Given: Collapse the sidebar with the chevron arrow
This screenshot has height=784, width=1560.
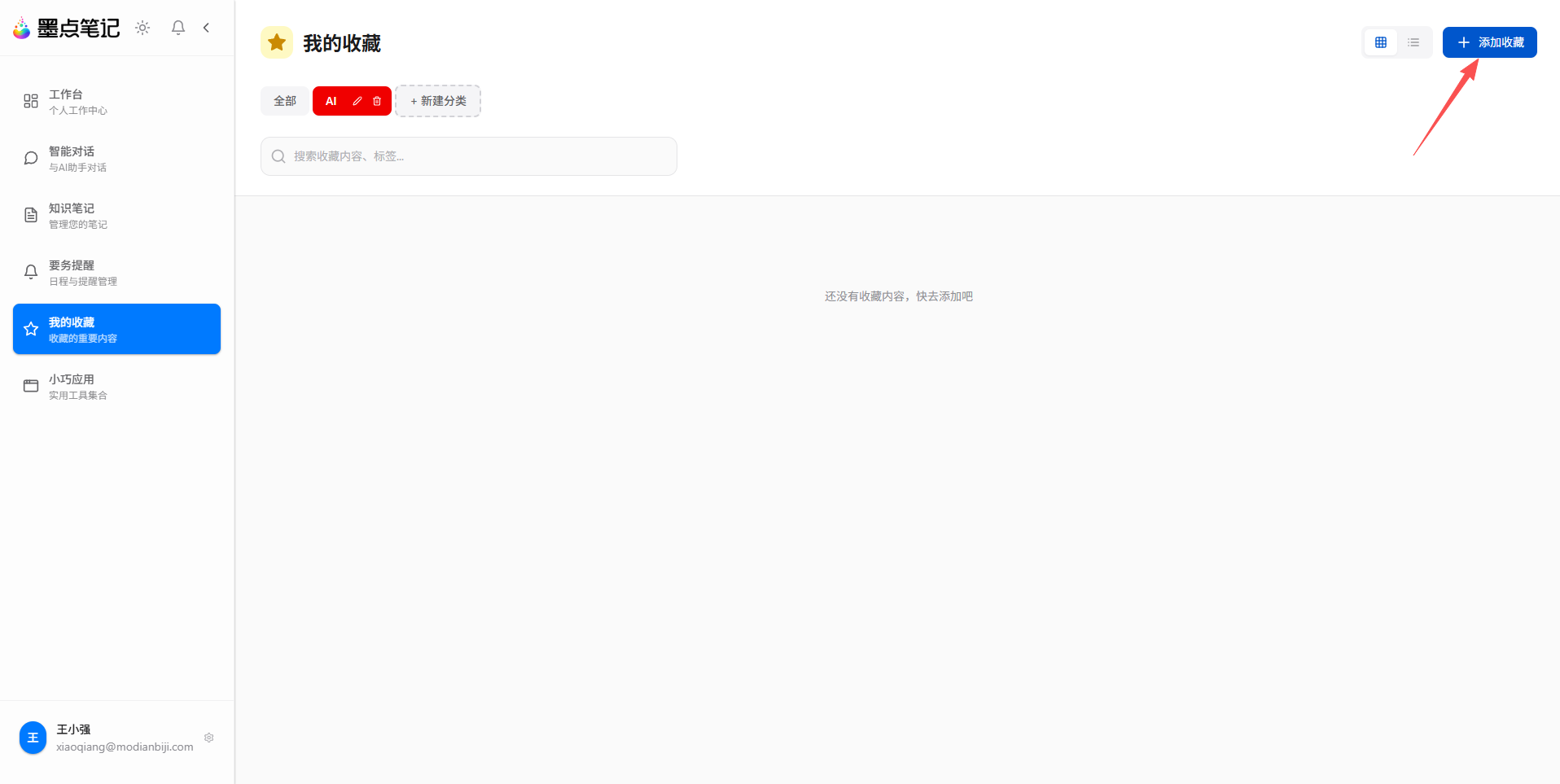Looking at the screenshot, I should pos(206,28).
